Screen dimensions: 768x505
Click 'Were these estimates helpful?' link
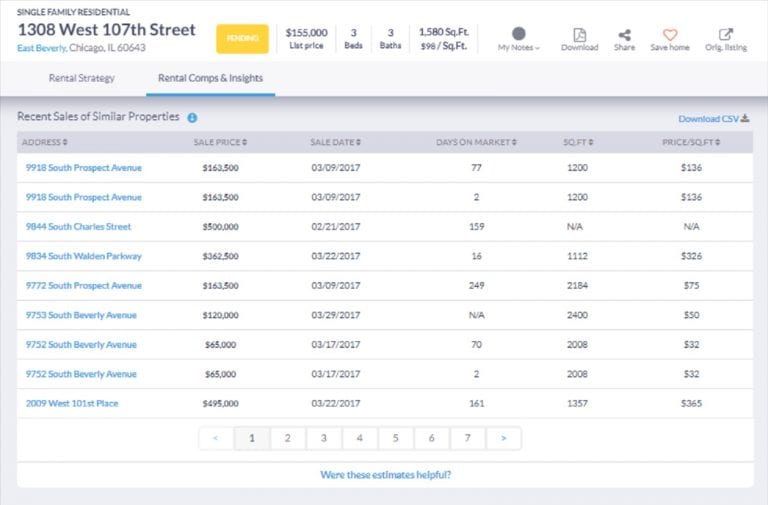point(385,475)
